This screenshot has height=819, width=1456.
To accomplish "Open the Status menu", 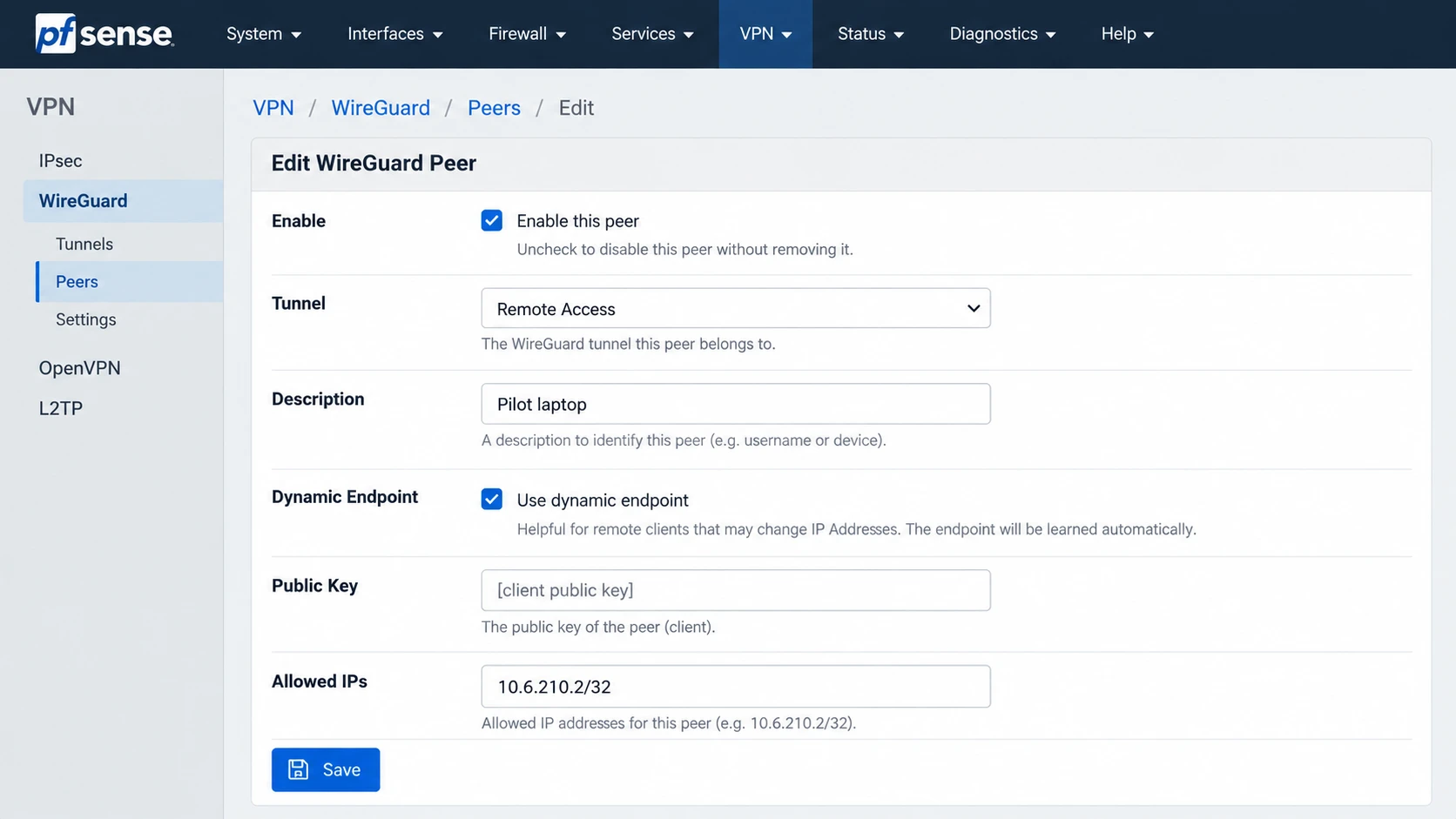I will pos(871,34).
